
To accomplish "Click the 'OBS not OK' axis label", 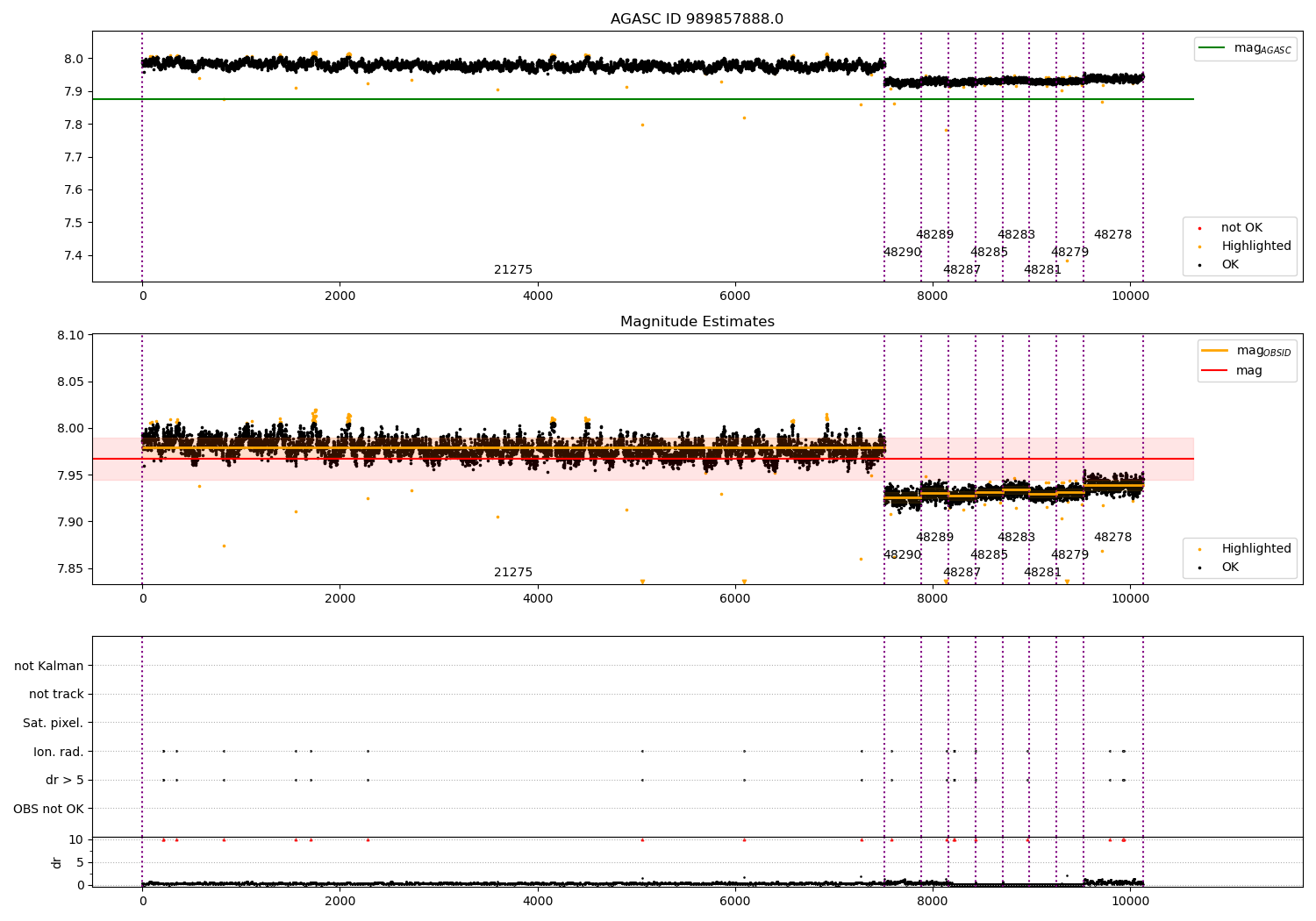I will pyautogui.click(x=48, y=809).
